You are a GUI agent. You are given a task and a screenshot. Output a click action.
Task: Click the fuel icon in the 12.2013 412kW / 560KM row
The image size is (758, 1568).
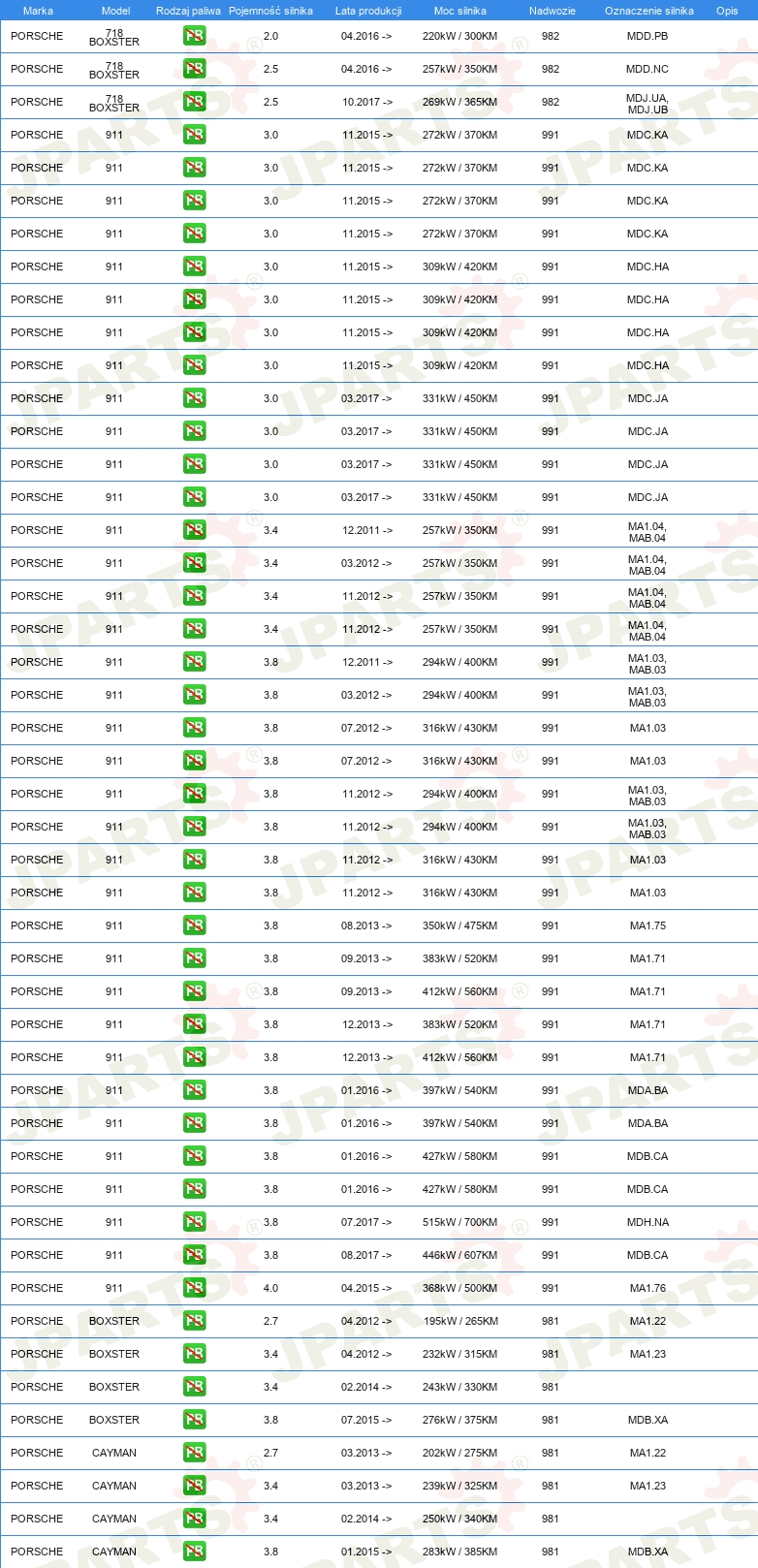pyautogui.click(x=195, y=1057)
